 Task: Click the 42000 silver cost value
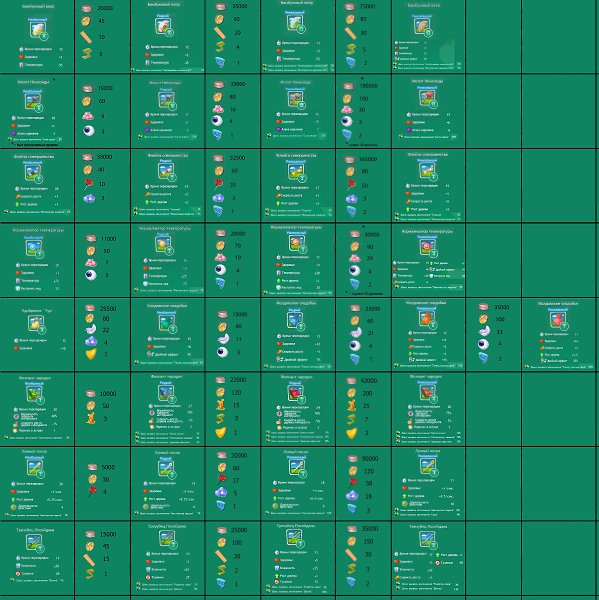[369, 381]
